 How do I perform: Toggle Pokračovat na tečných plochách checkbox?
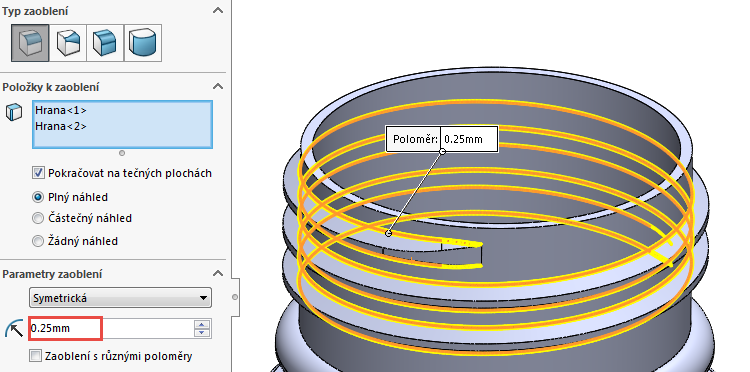[x=37, y=173]
